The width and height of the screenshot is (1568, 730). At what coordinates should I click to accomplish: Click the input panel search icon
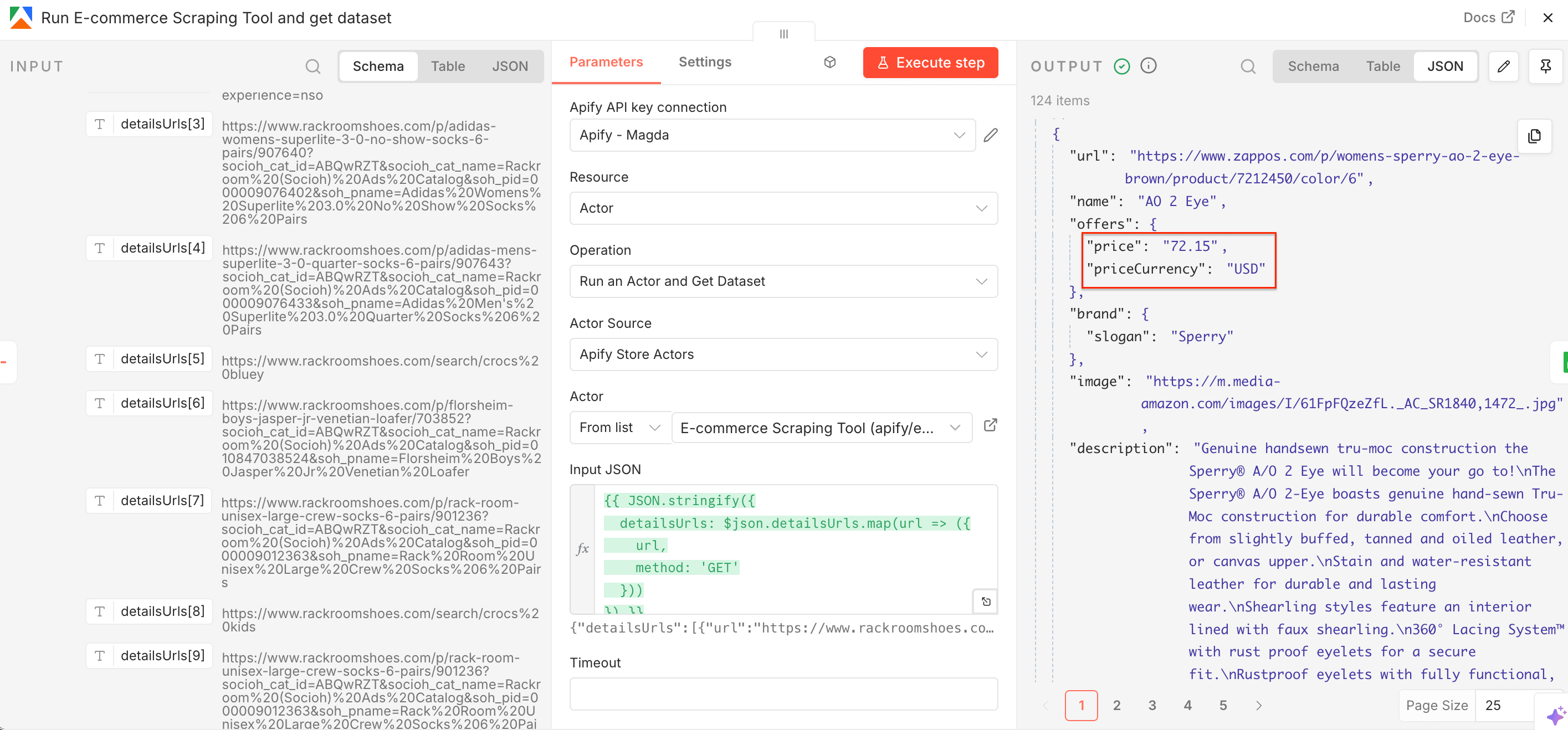click(x=312, y=66)
